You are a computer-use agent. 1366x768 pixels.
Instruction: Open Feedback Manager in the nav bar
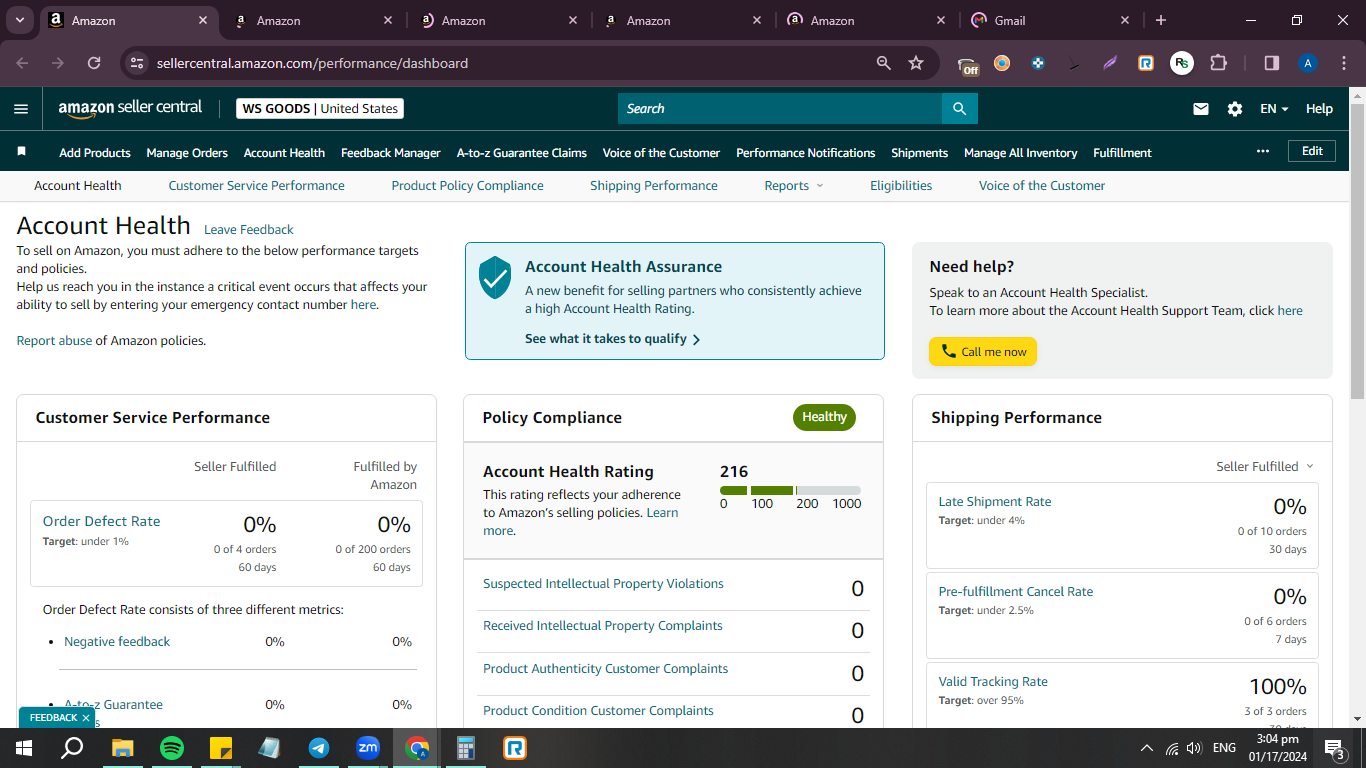[x=391, y=153]
